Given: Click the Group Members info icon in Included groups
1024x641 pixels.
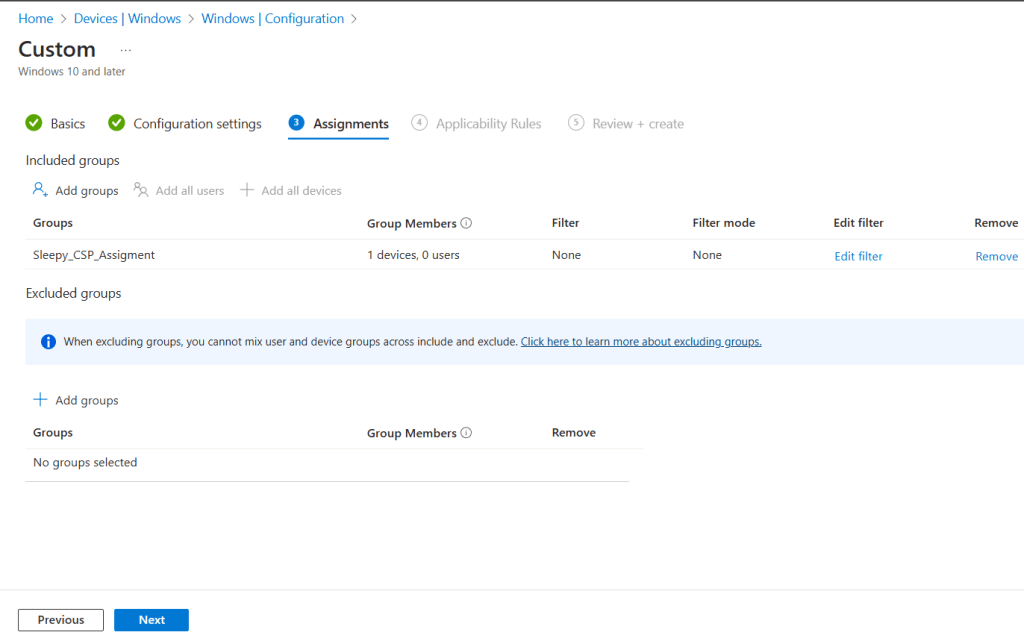Looking at the screenshot, I should (466, 223).
